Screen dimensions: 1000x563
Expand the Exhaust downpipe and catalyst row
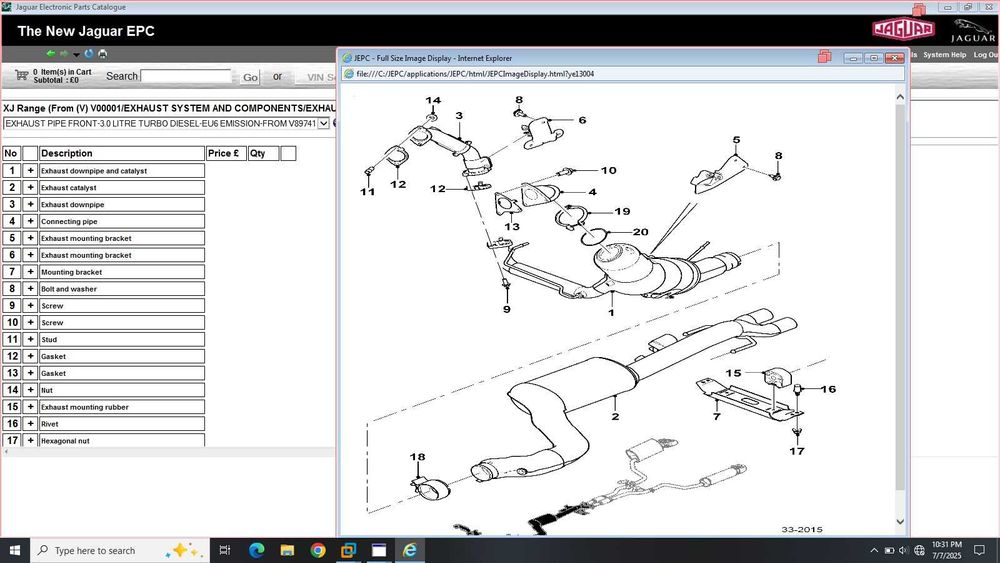click(x=30, y=171)
